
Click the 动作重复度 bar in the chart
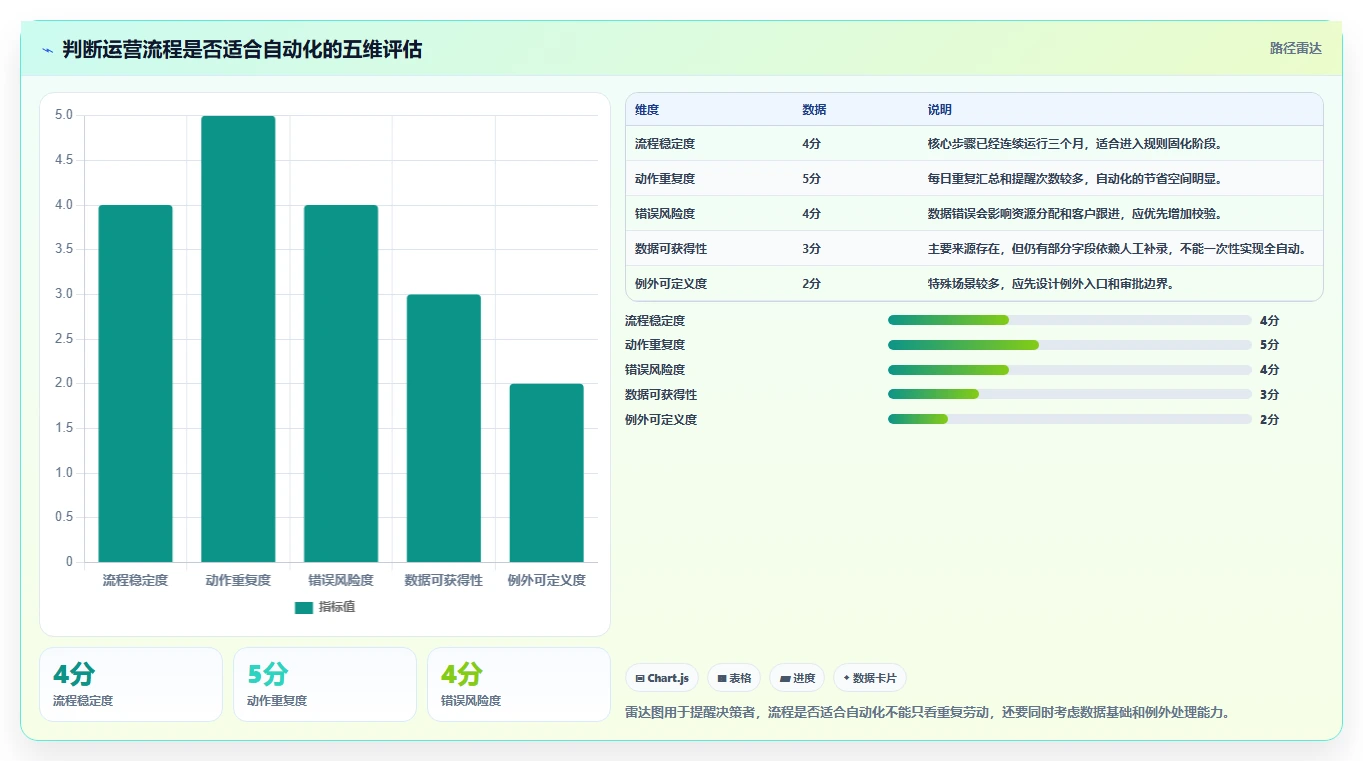pyautogui.click(x=238, y=339)
